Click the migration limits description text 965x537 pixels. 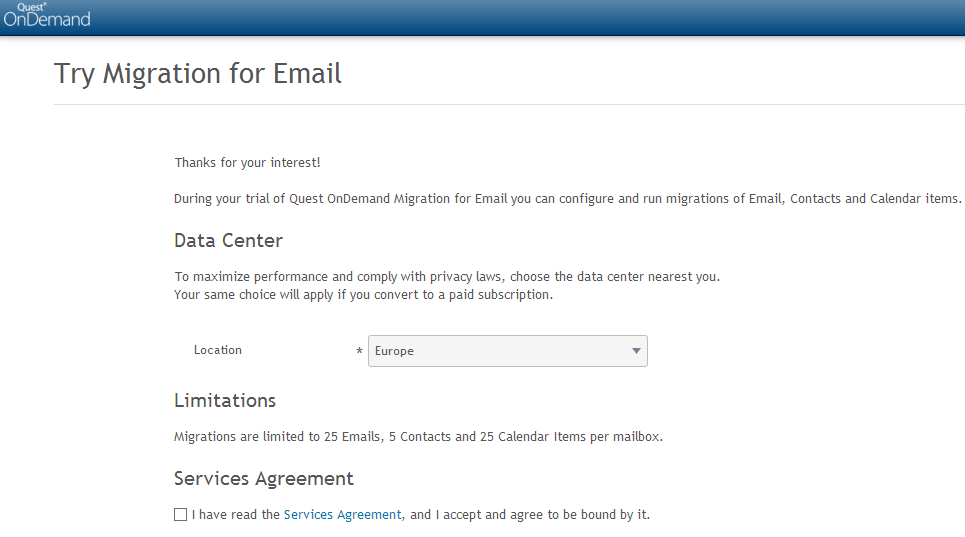[x=418, y=437]
